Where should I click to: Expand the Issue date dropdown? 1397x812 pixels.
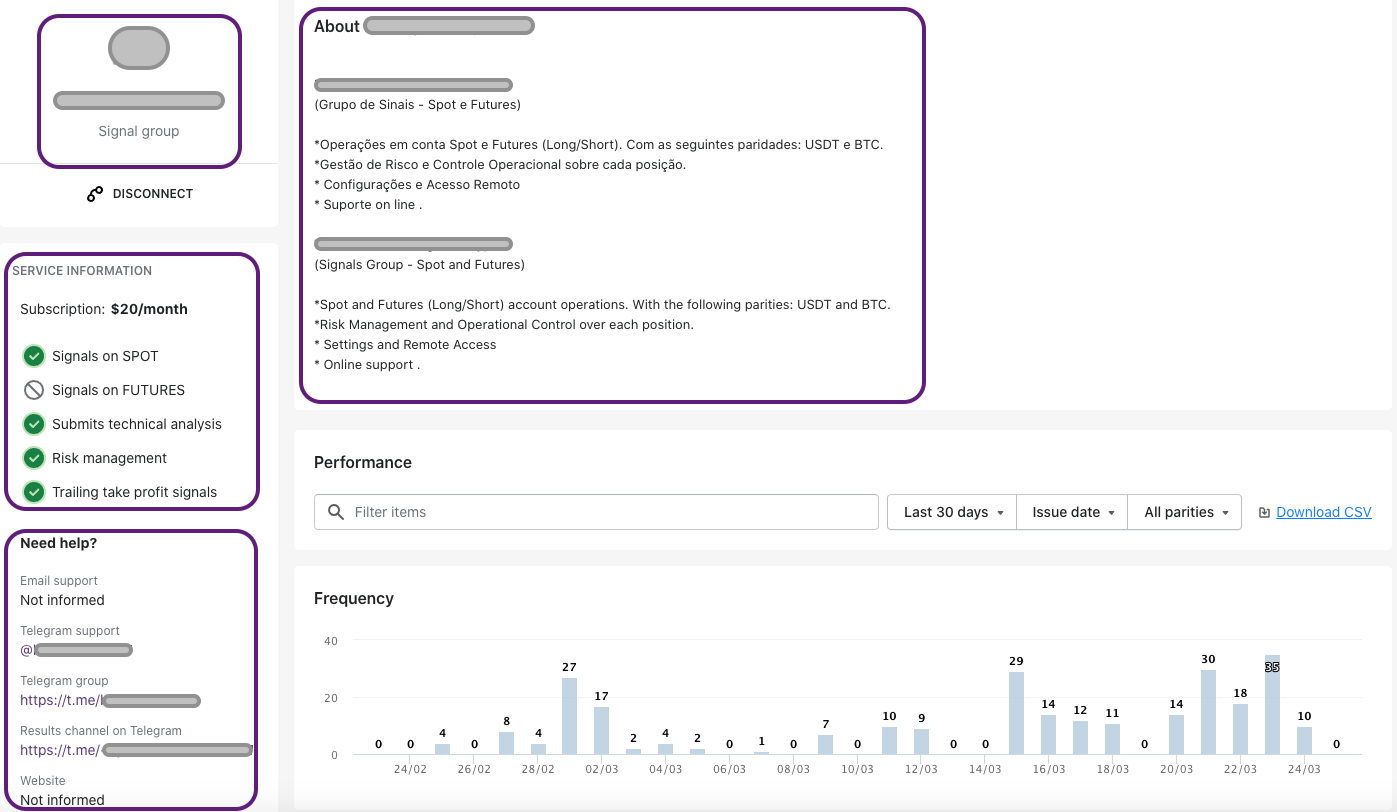(x=1072, y=512)
